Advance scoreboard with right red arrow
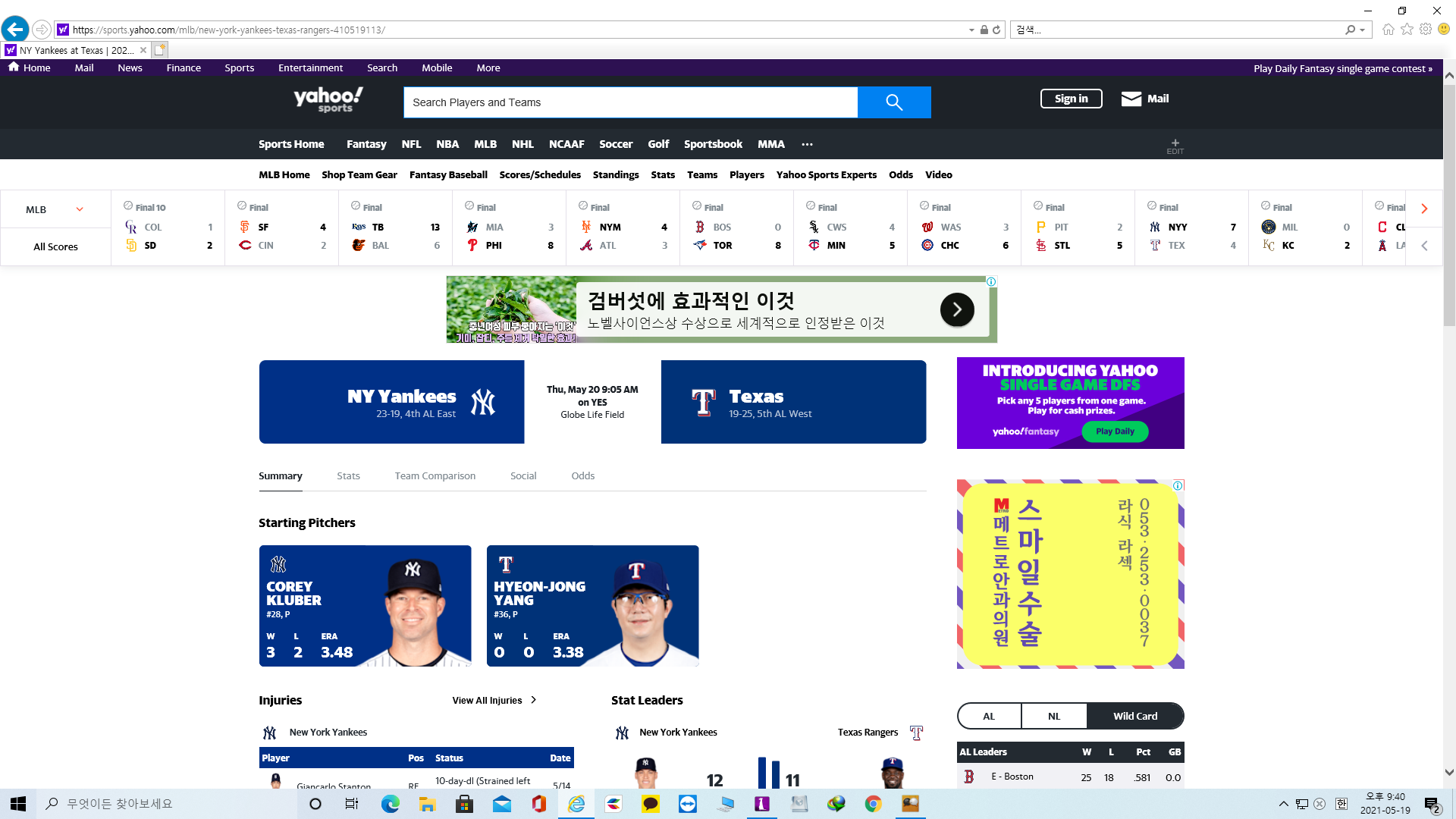The image size is (1456, 819). click(1424, 209)
